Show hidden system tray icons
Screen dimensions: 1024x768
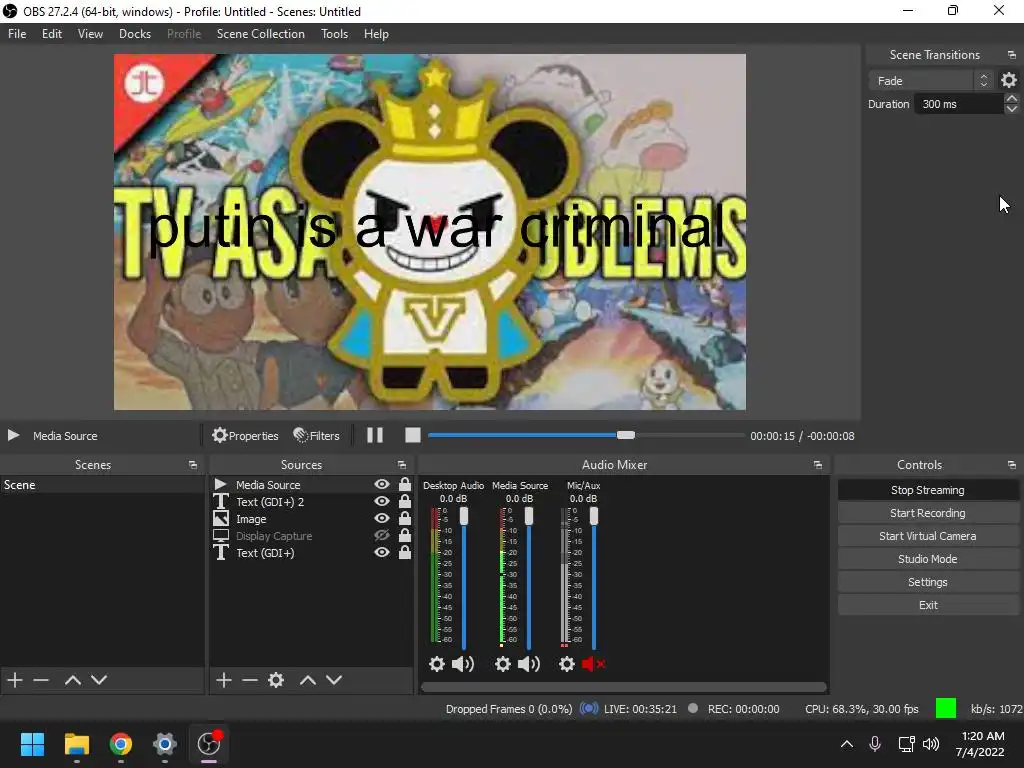pos(846,744)
